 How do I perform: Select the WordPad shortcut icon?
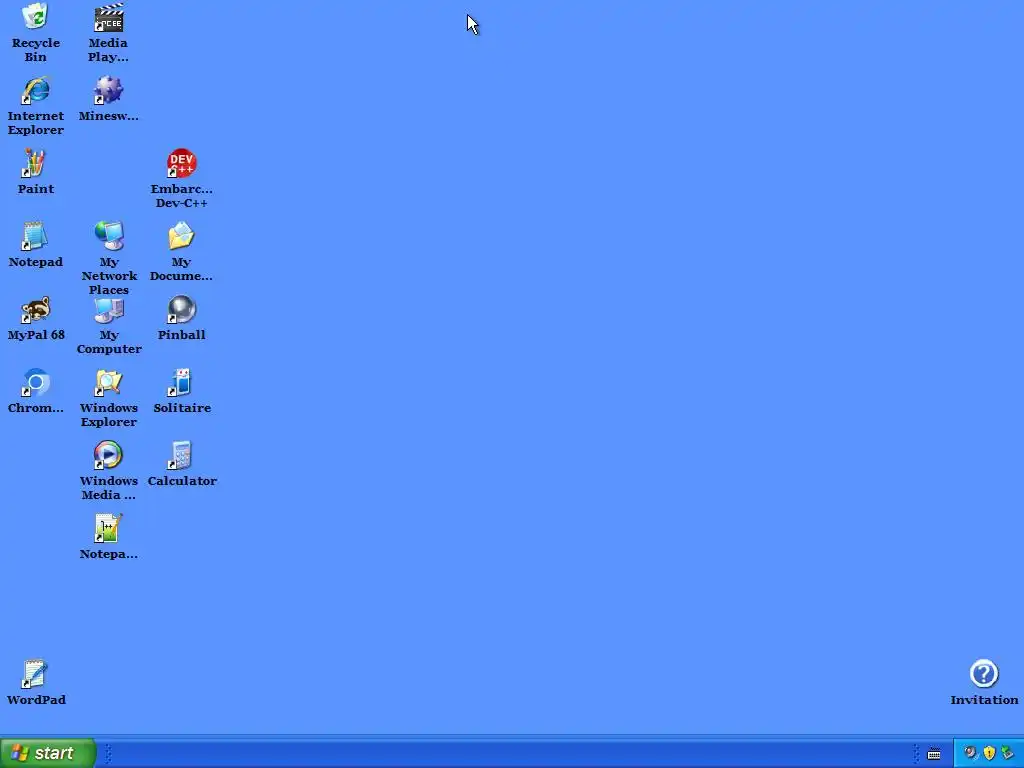pyautogui.click(x=35, y=675)
